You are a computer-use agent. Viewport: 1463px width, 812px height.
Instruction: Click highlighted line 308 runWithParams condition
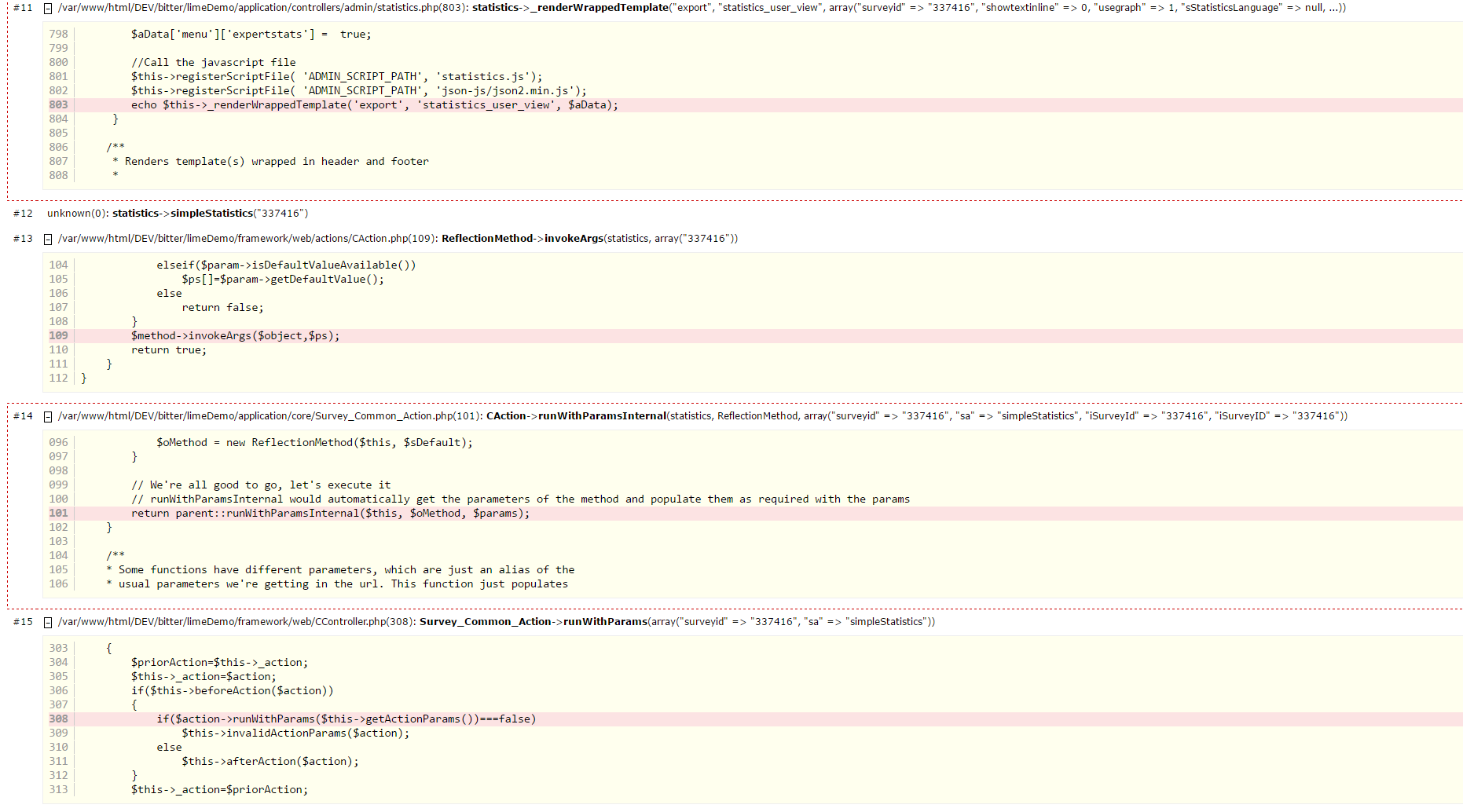[x=346, y=719]
